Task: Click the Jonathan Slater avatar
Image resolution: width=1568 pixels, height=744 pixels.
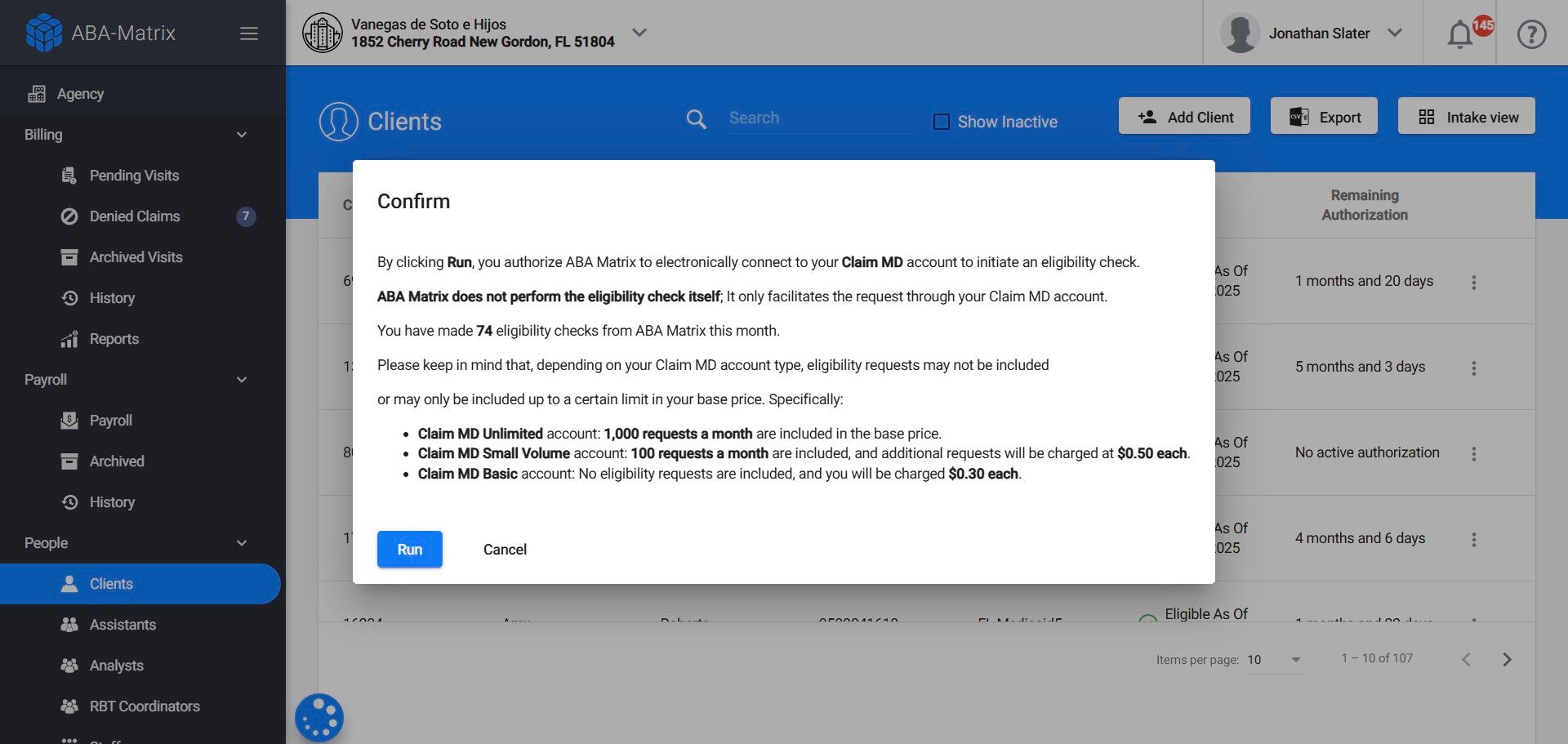Action: pos(1240,33)
